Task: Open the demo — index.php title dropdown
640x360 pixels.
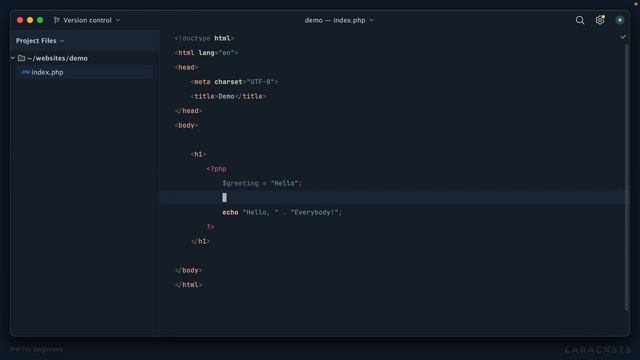Action: pos(339,20)
